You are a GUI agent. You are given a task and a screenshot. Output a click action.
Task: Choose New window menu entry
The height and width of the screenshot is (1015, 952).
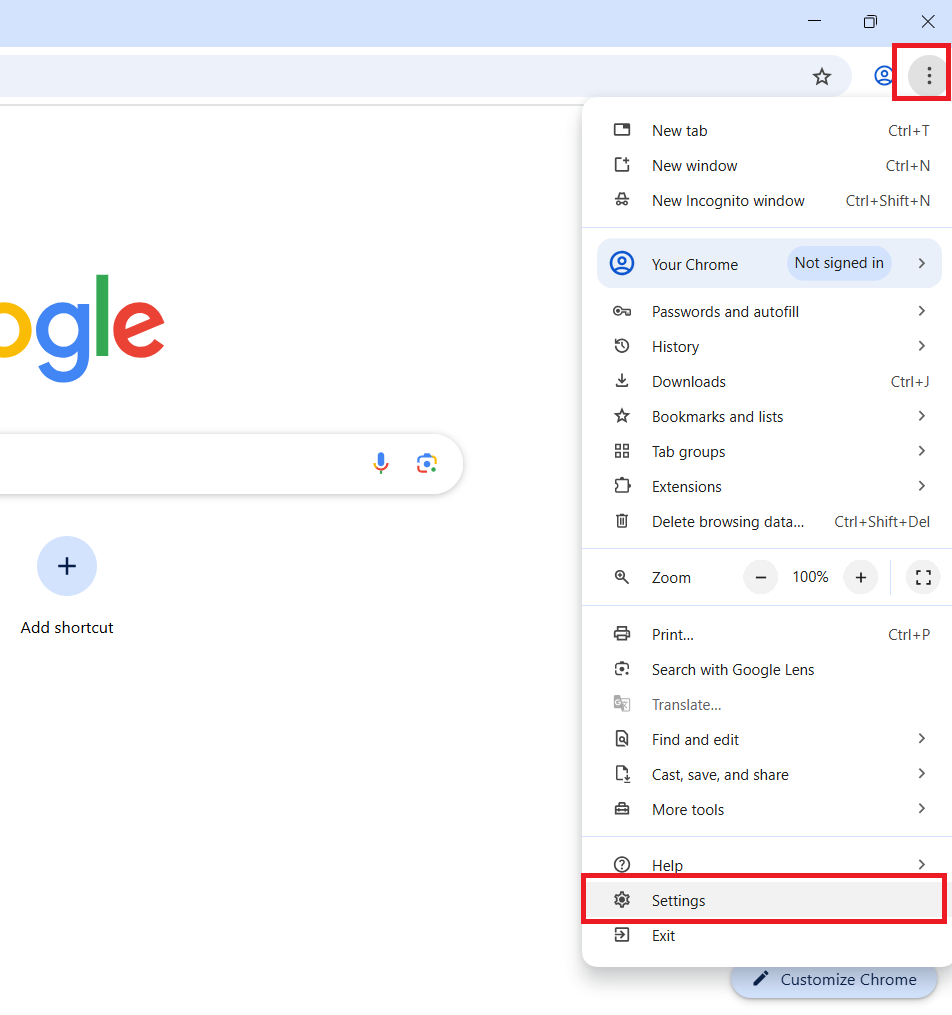point(768,165)
